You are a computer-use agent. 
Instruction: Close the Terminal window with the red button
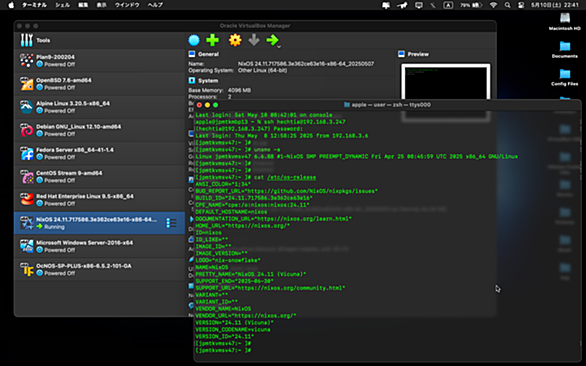199,105
